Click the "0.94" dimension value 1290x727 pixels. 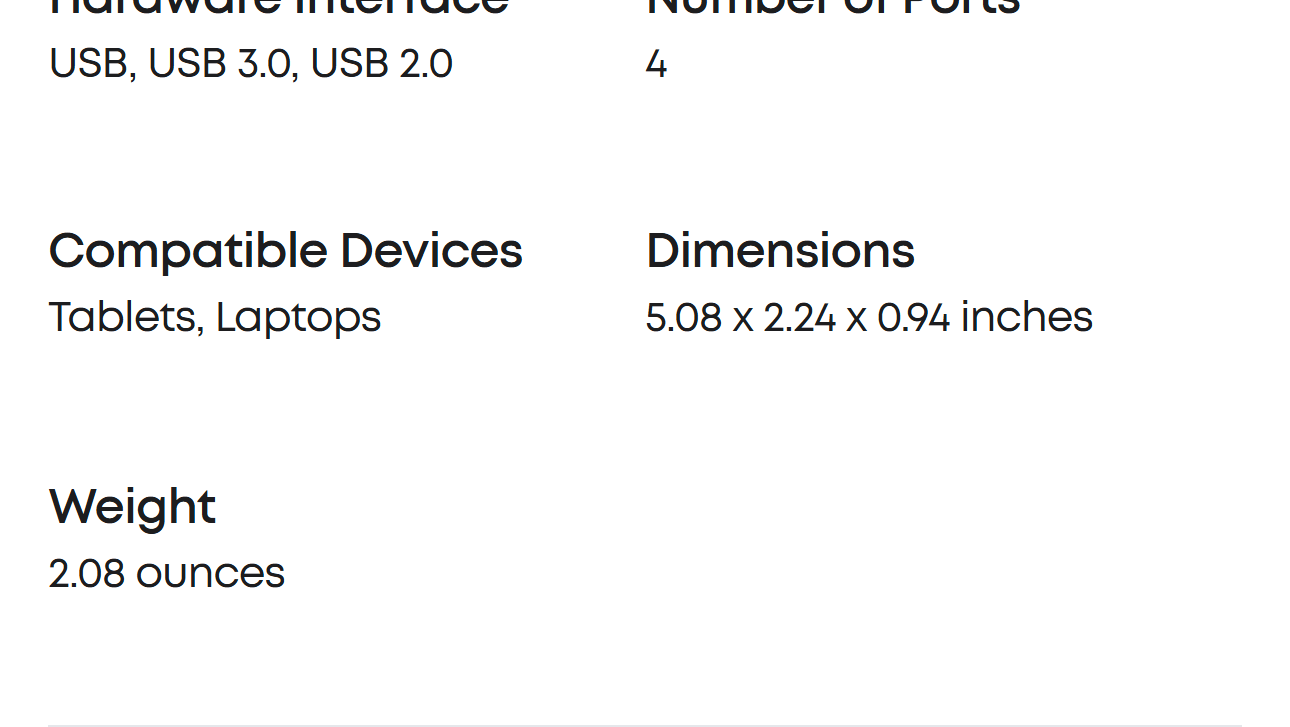[913, 318]
